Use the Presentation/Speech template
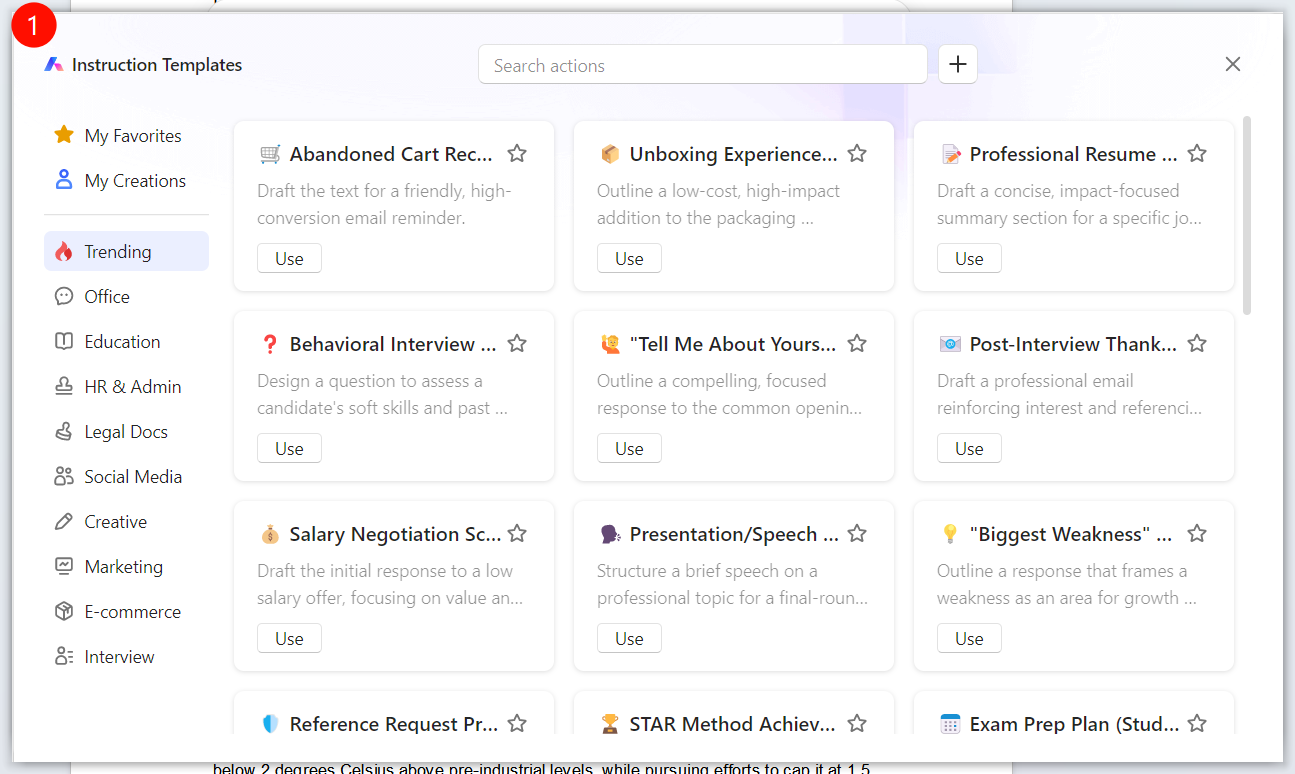The image size is (1295, 774). pos(629,639)
